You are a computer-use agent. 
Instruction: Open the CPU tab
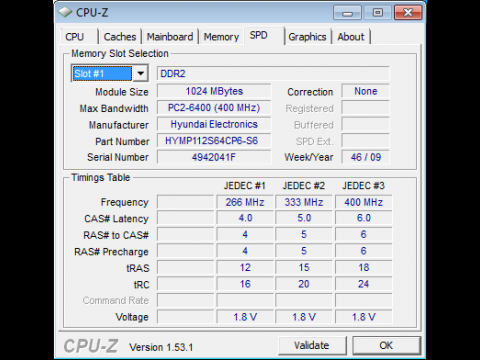tap(79, 37)
